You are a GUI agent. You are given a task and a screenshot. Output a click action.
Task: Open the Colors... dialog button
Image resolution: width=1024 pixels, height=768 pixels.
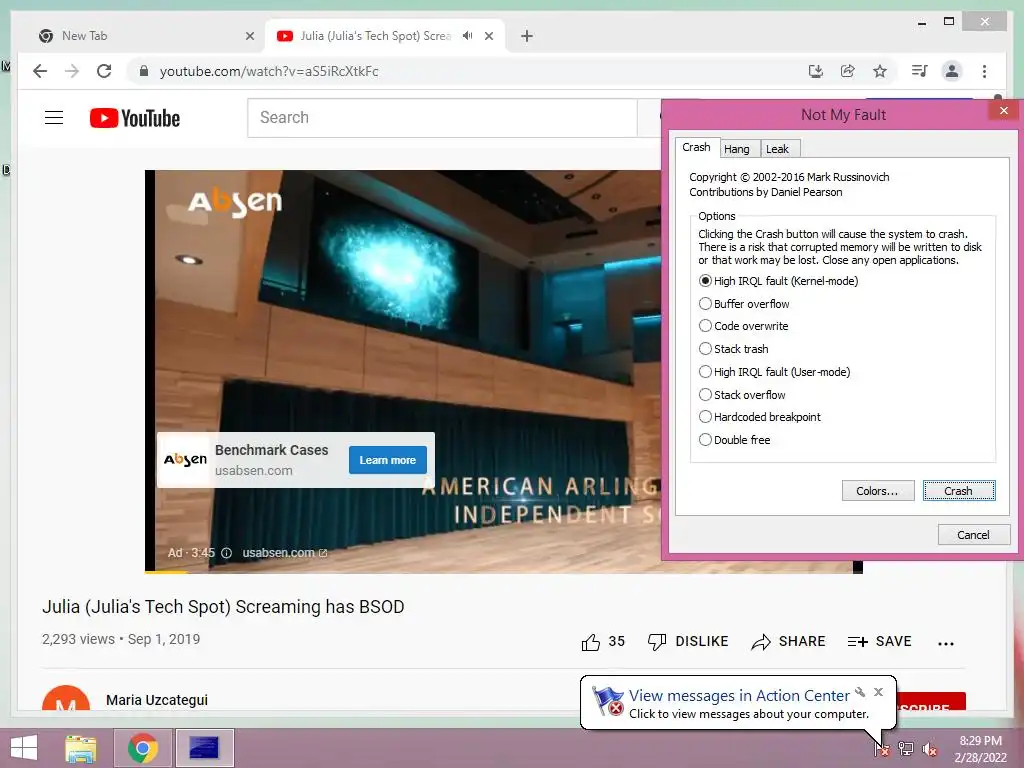[x=878, y=490]
